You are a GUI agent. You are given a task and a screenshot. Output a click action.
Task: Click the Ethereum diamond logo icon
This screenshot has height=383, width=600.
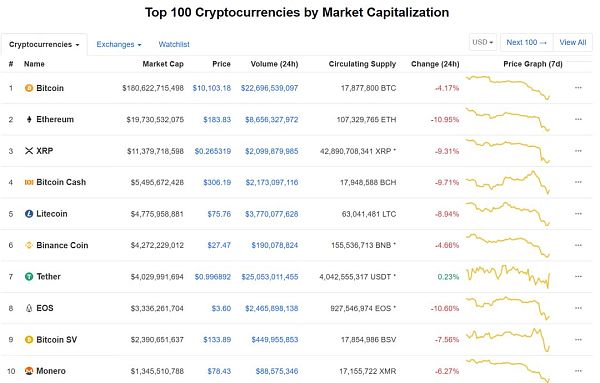click(x=29, y=119)
